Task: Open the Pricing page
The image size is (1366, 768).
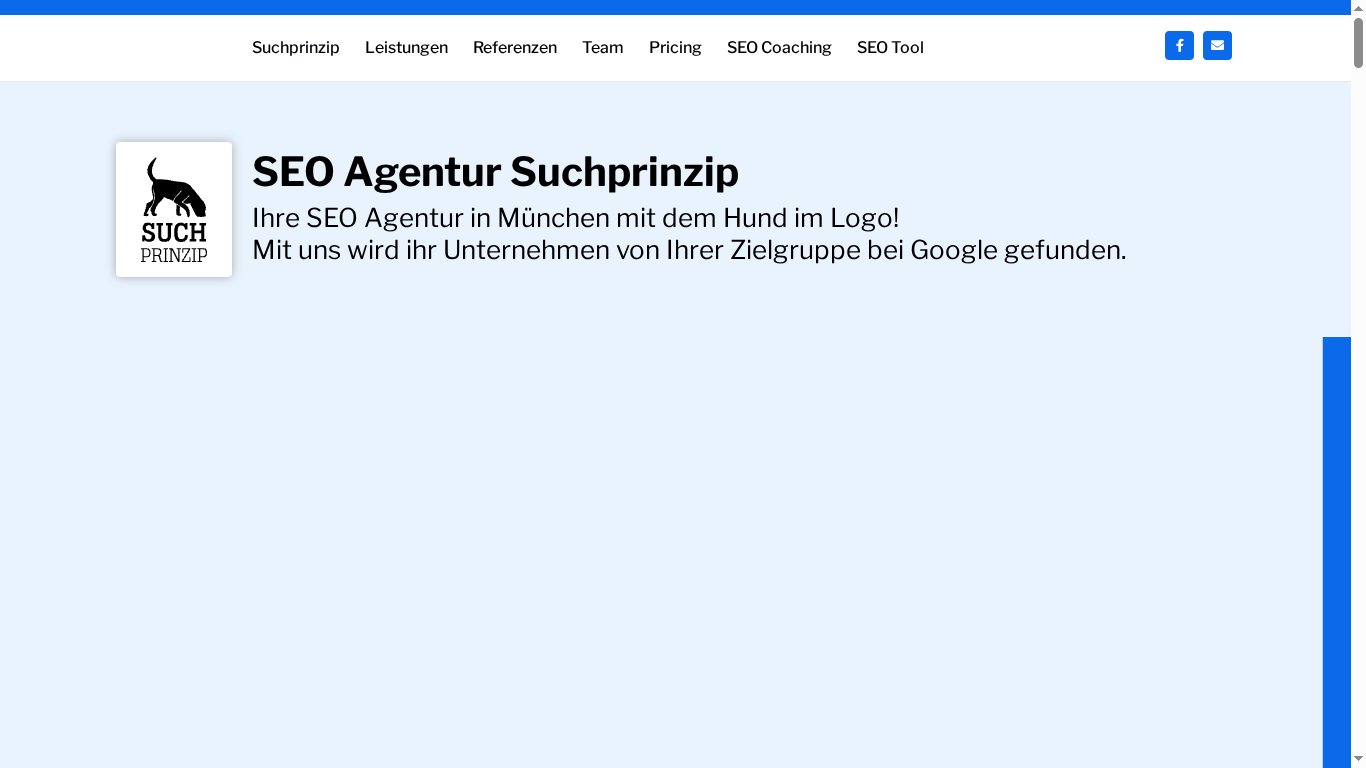Action: pos(675,47)
